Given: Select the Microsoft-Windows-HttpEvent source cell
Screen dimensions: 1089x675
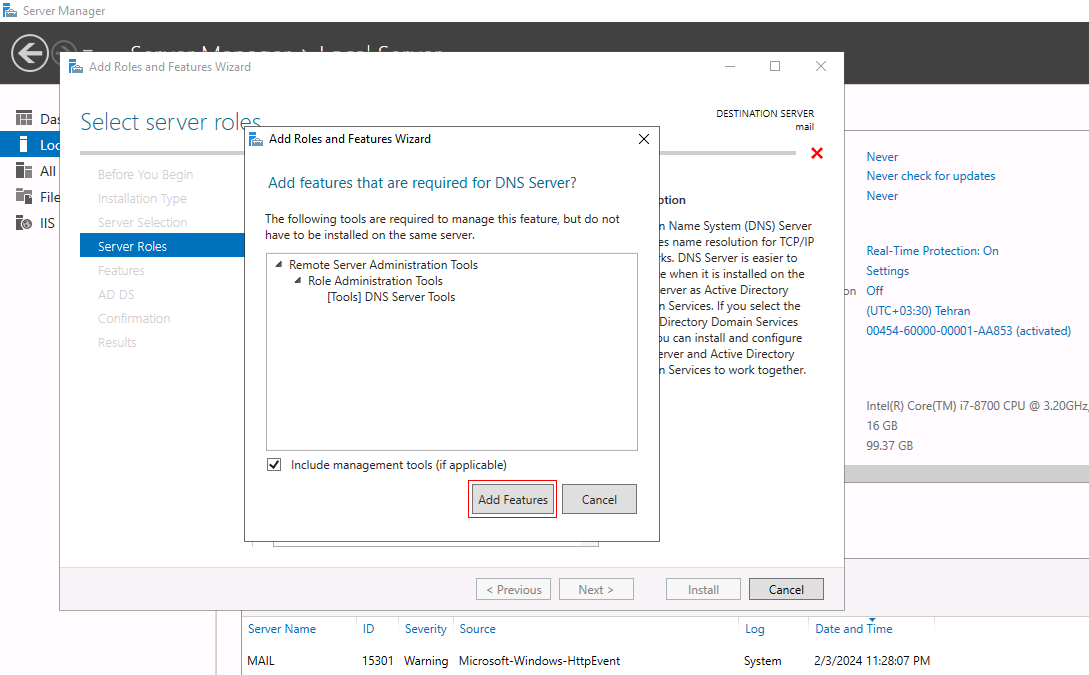Looking at the screenshot, I should [540, 660].
